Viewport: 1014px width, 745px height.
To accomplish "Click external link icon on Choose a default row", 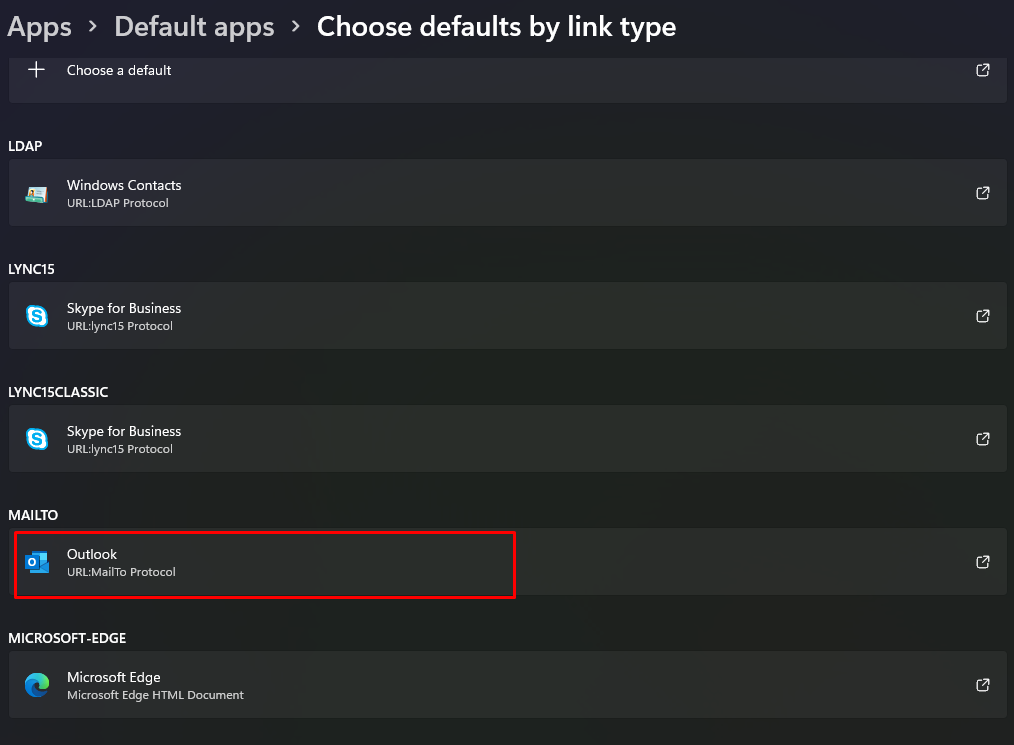I will [x=983, y=70].
